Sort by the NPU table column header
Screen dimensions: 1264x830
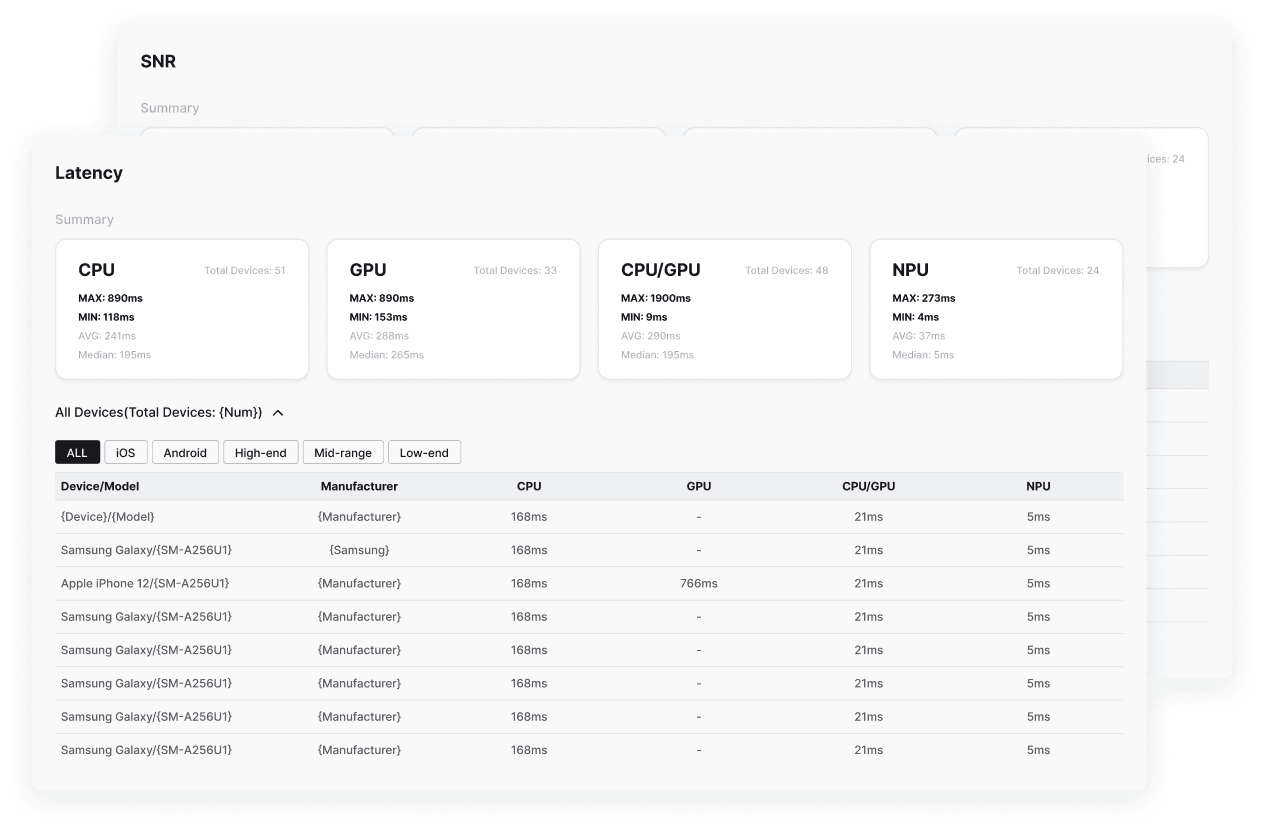1038,487
